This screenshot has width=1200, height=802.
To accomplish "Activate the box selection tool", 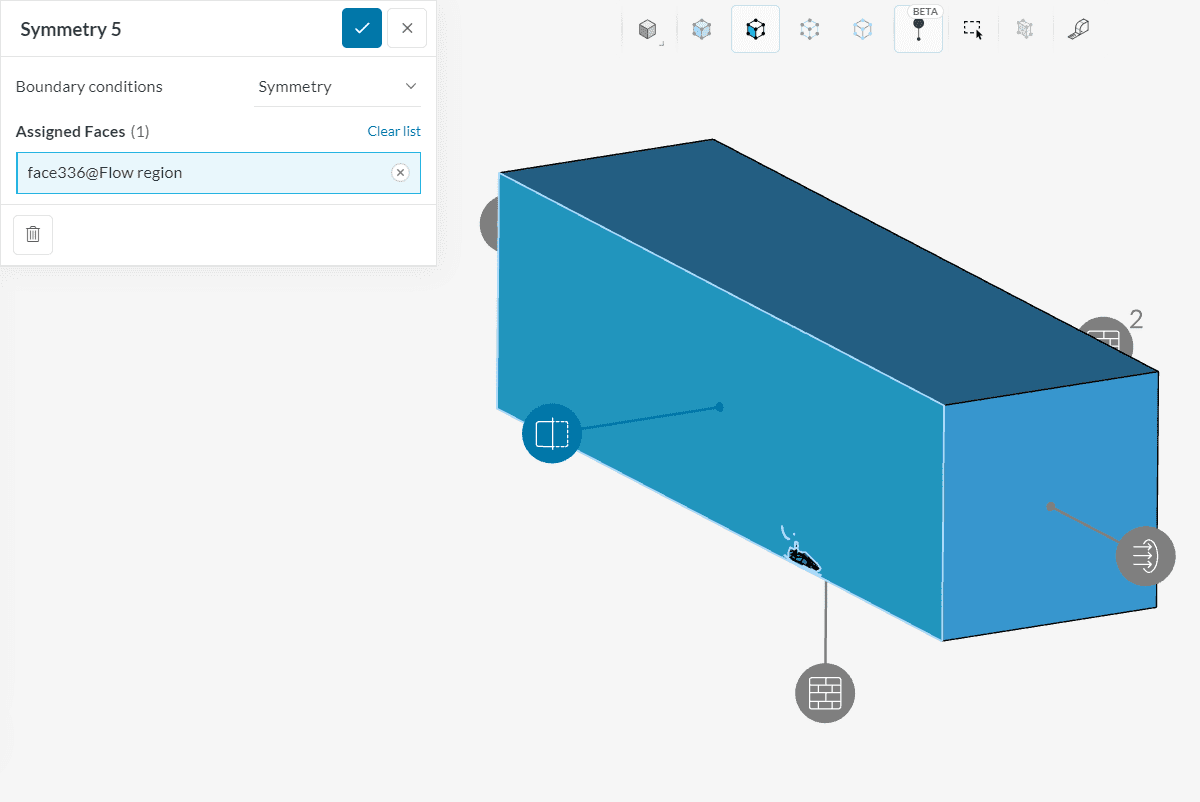I will point(973,30).
